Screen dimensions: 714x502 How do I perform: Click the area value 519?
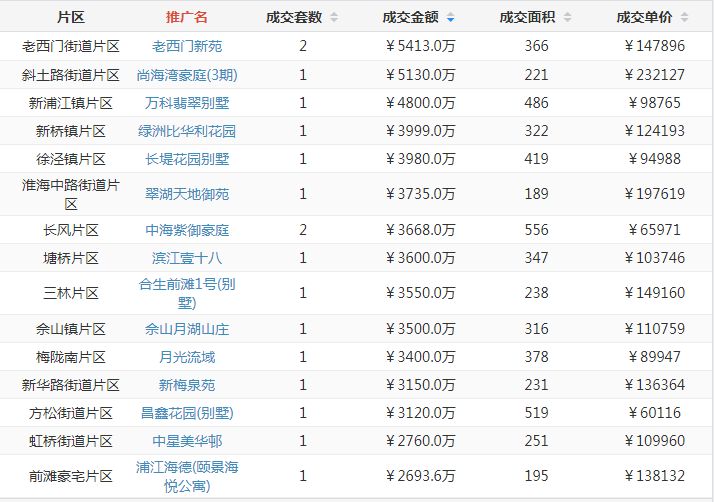point(536,413)
